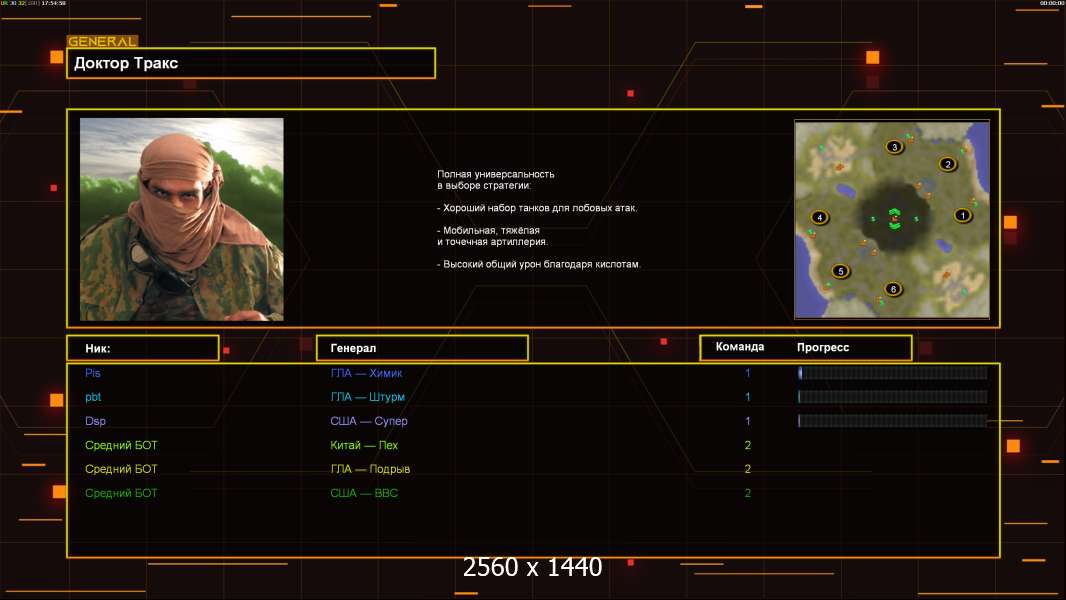Click the loading progress bar for Pis

[892, 373]
